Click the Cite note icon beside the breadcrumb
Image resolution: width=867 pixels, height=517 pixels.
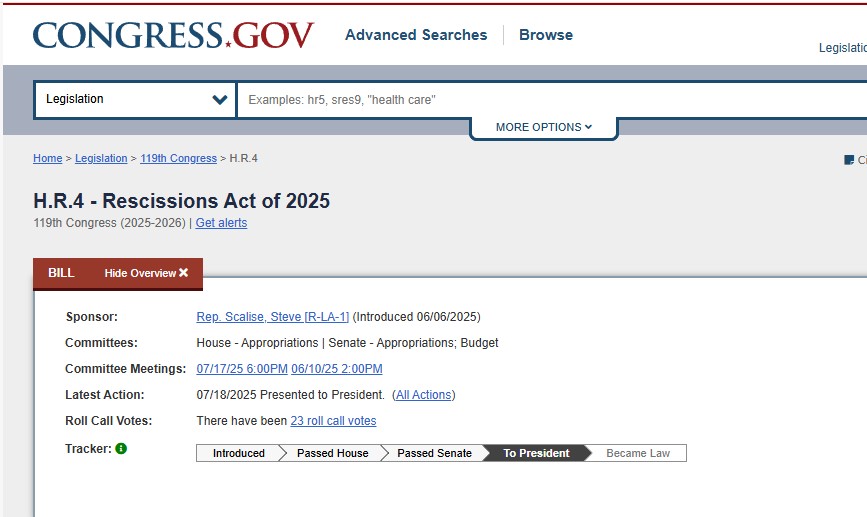point(849,160)
